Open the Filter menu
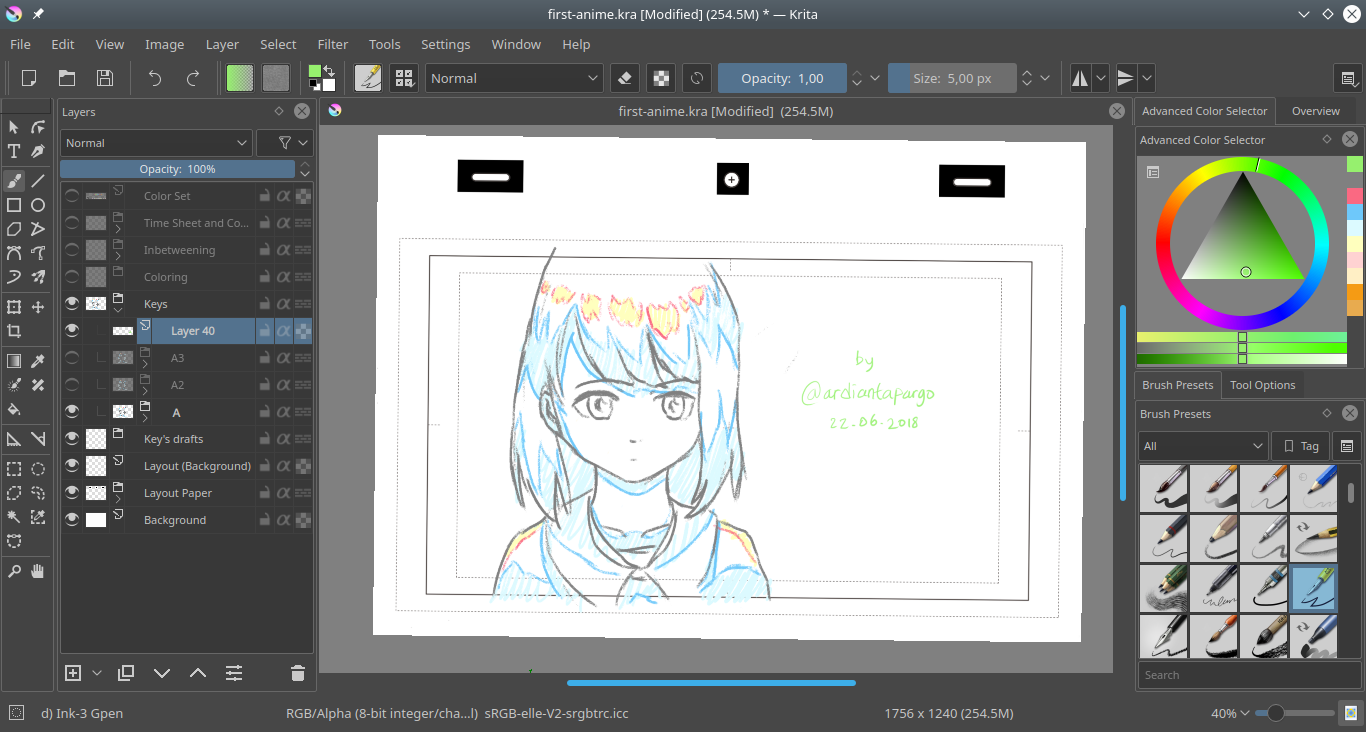This screenshot has width=1366, height=732. (x=332, y=44)
